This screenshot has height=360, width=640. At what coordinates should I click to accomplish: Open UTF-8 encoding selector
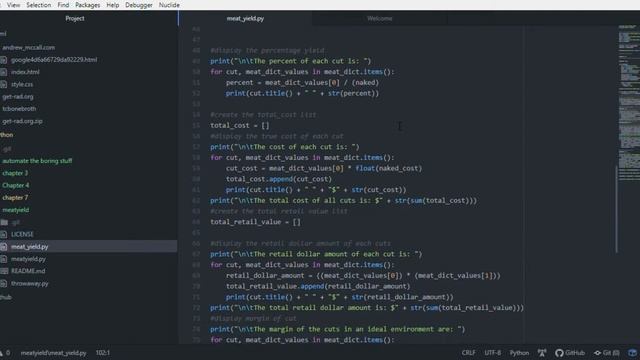pos(492,353)
